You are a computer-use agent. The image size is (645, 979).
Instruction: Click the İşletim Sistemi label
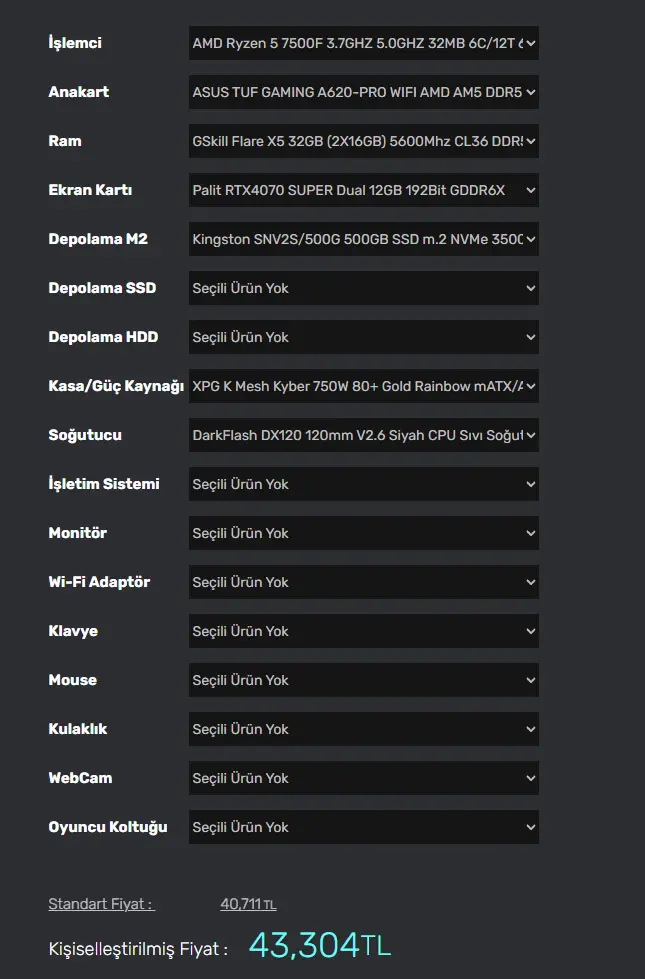point(104,484)
